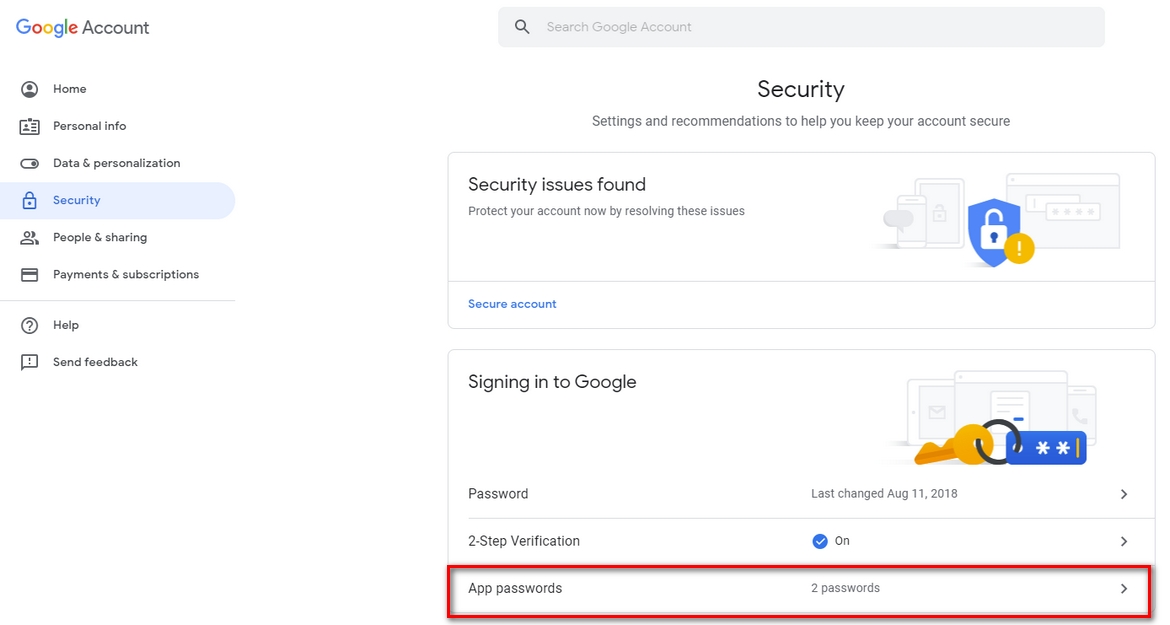Expand App passwords using the chevron
The width and height of the screenshot is (1170, 625).
click(1124, 589)
